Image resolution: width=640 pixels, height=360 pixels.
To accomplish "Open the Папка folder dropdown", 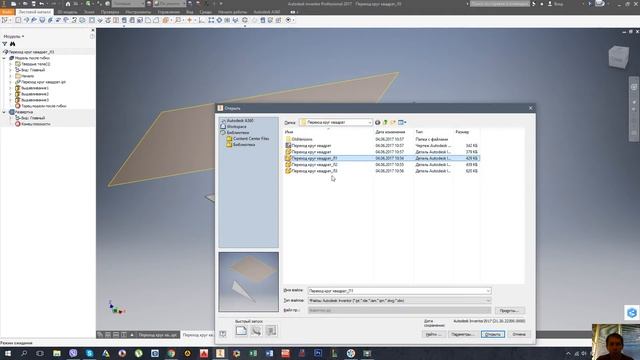I will [x=369, y=122].
